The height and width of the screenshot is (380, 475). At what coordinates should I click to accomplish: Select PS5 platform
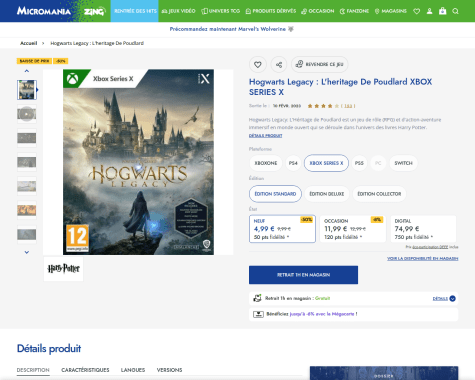(x=359, y=163)
